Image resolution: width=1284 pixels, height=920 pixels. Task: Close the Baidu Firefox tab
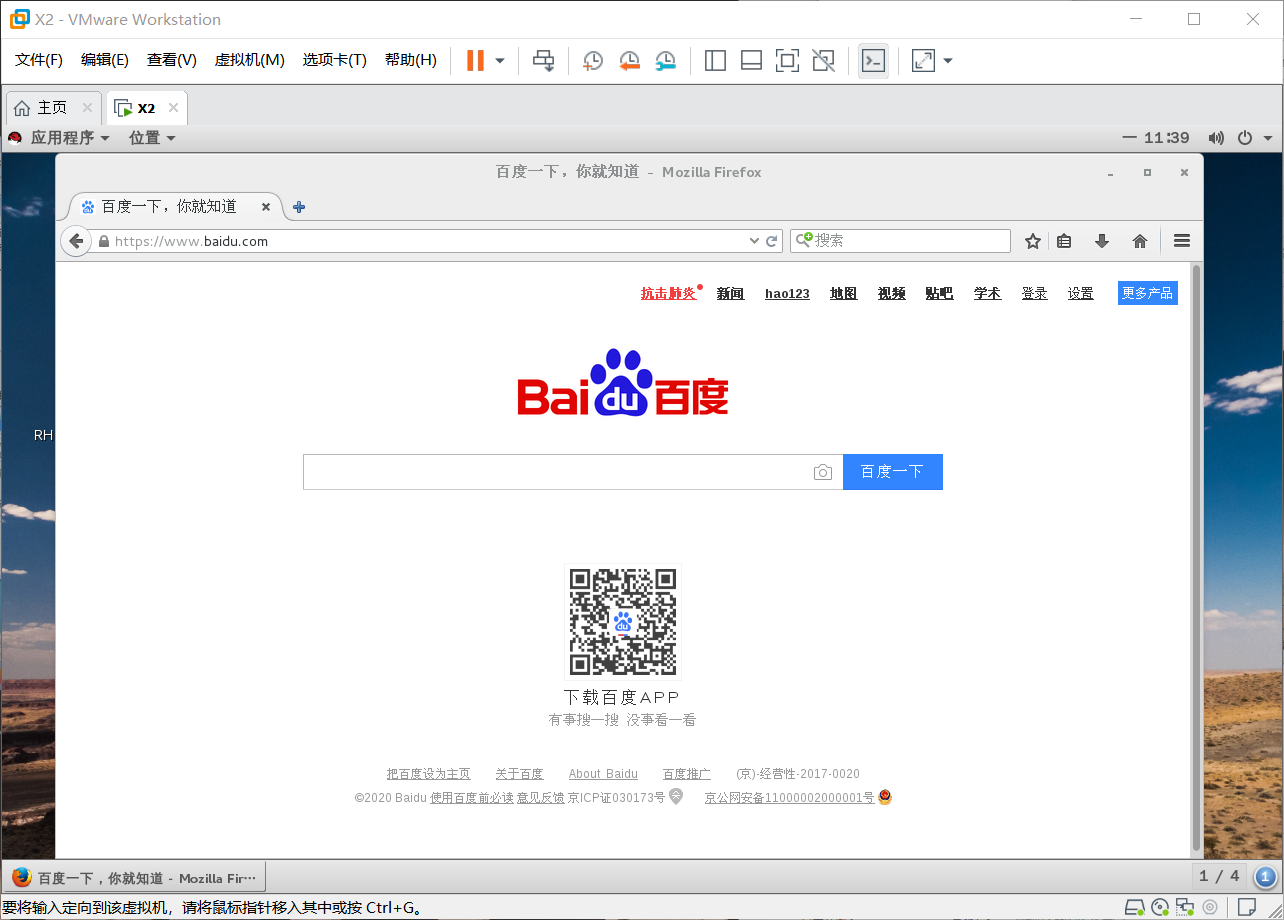click(266, 207)
